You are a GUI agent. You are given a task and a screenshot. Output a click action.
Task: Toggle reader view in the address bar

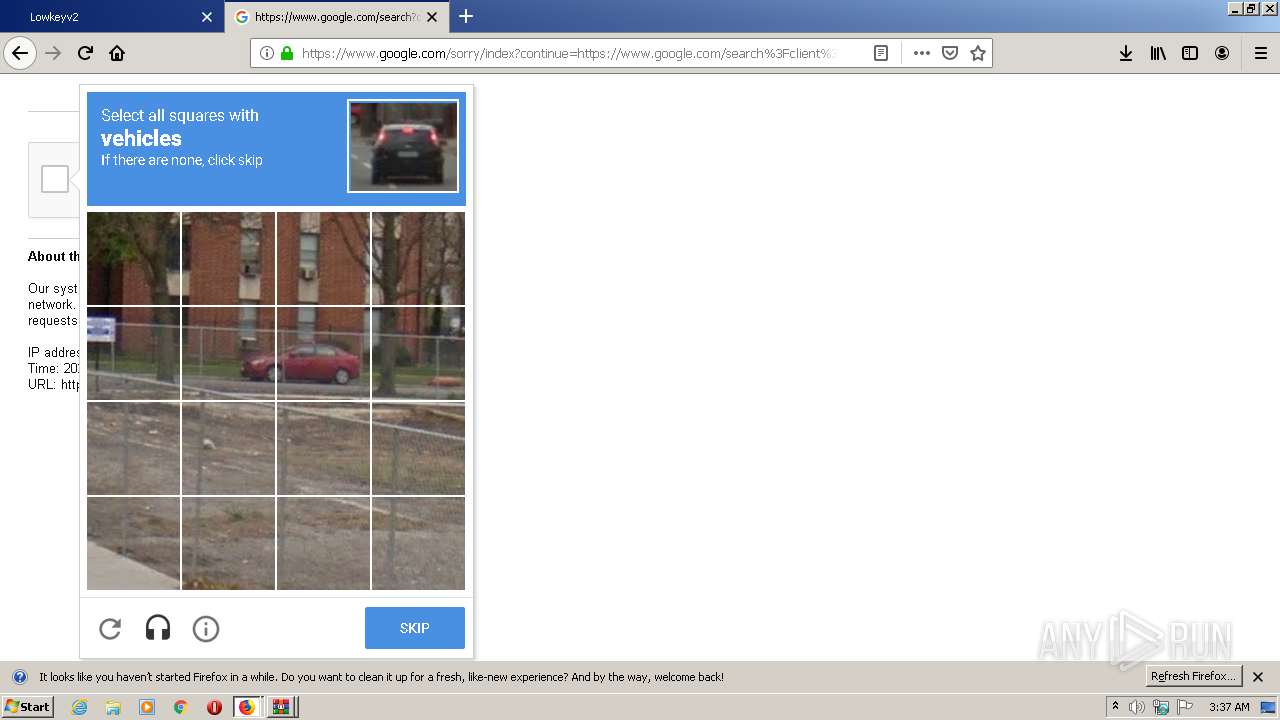point(881,53)
